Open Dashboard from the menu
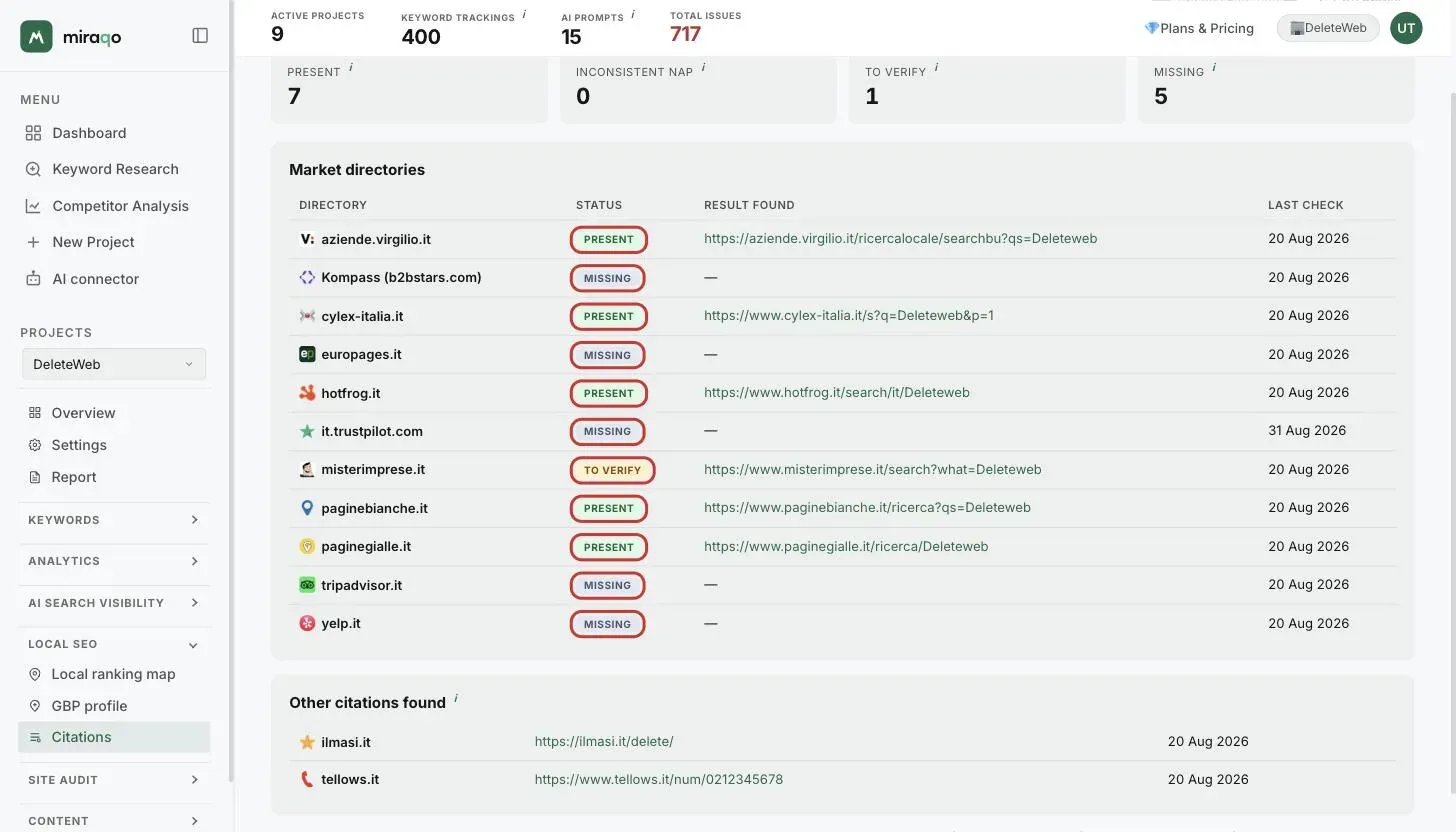 pyautogui.click(x=89, y=133)
